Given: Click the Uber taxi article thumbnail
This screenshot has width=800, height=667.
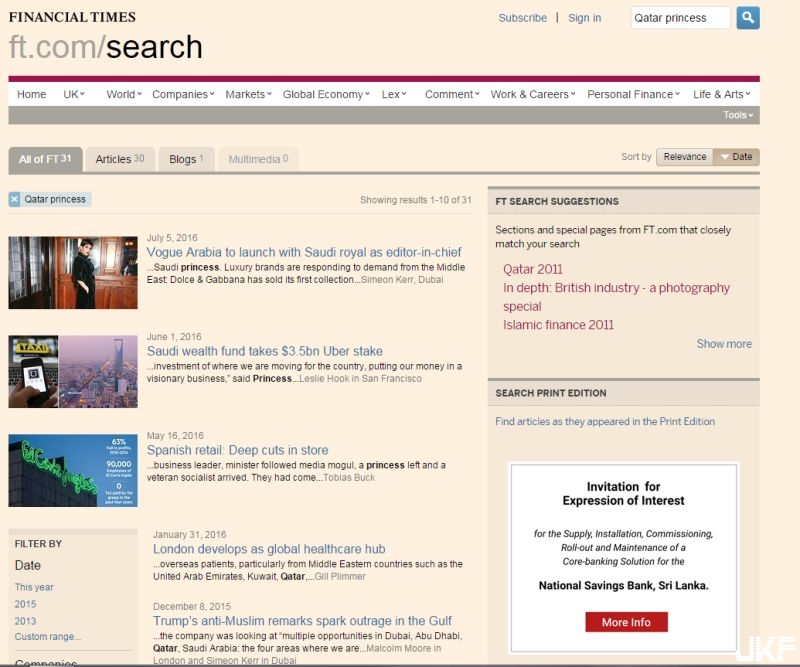Looking at the screenshot, I should (73, 372).
